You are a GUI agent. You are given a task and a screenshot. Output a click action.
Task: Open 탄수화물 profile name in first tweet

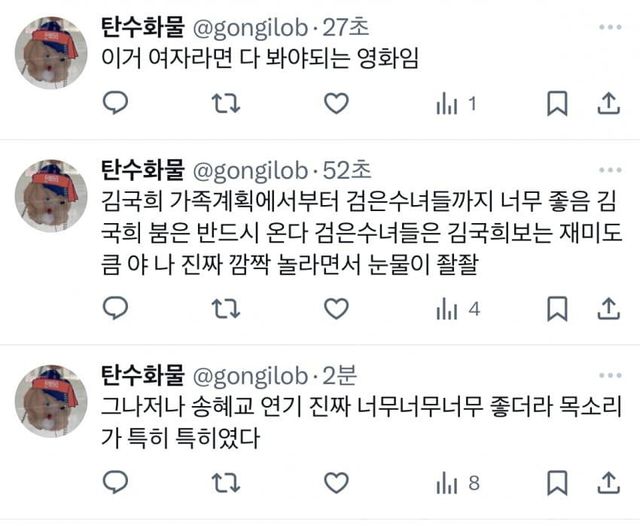point(143,27)
